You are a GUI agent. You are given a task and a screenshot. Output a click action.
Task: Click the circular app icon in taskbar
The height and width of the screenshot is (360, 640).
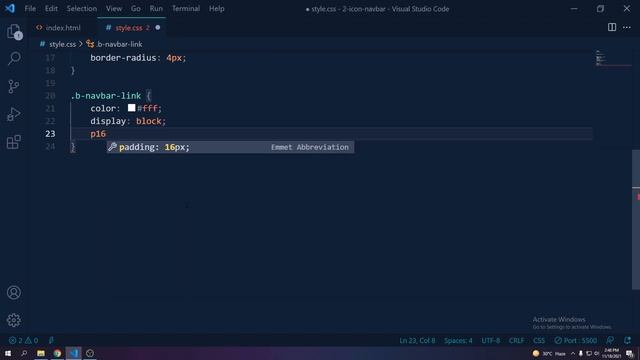point(90,353)
